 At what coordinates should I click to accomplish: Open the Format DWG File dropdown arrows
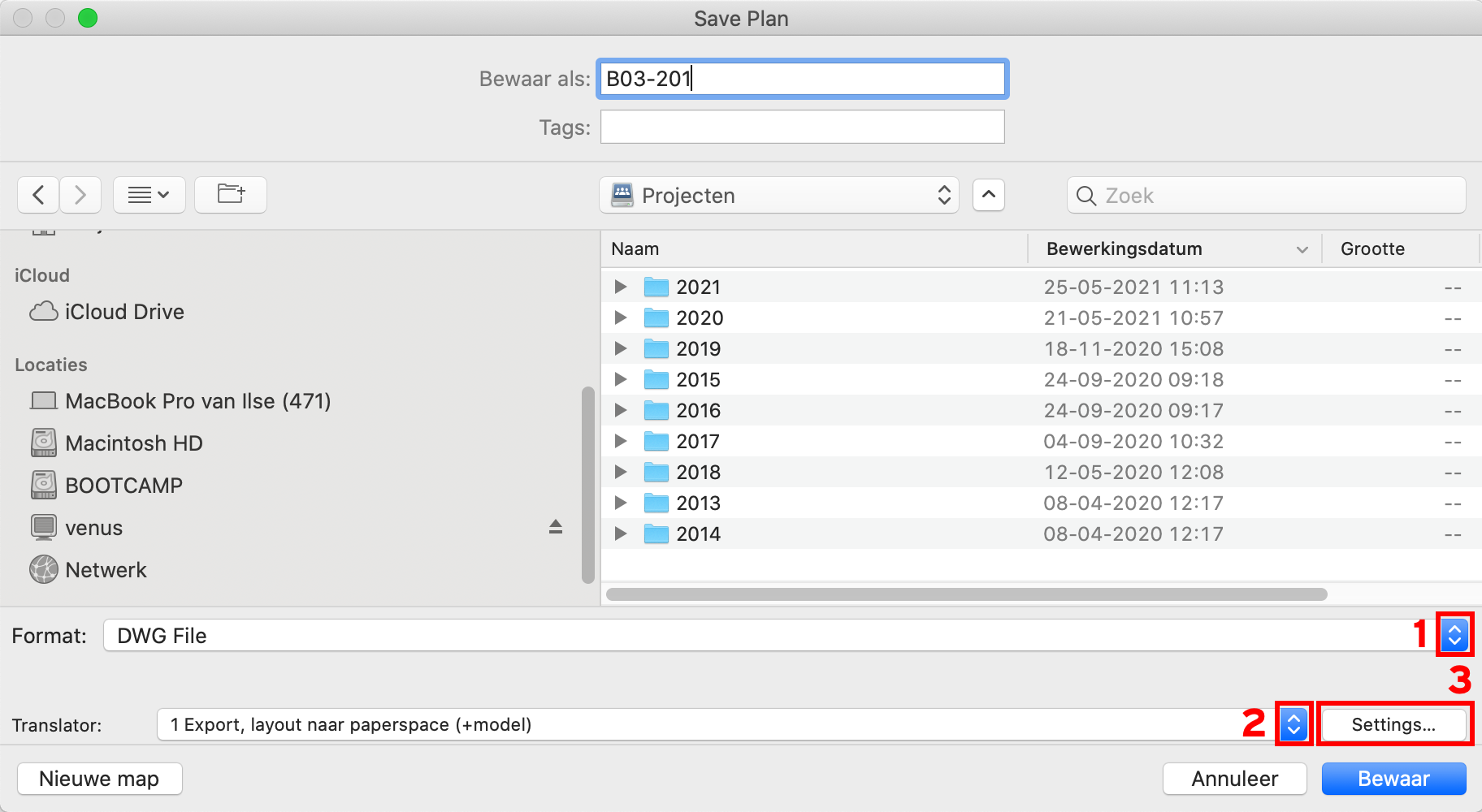pos(1454,634)
